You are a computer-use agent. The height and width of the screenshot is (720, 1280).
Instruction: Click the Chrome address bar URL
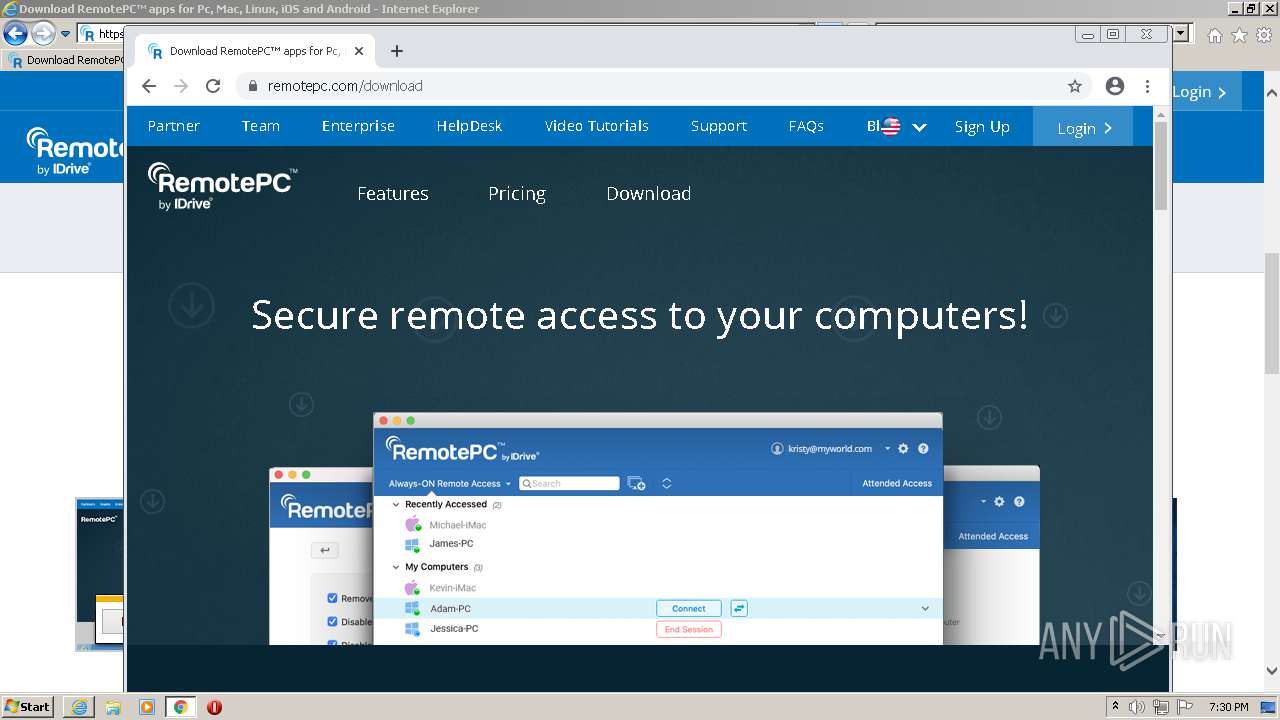345,86
